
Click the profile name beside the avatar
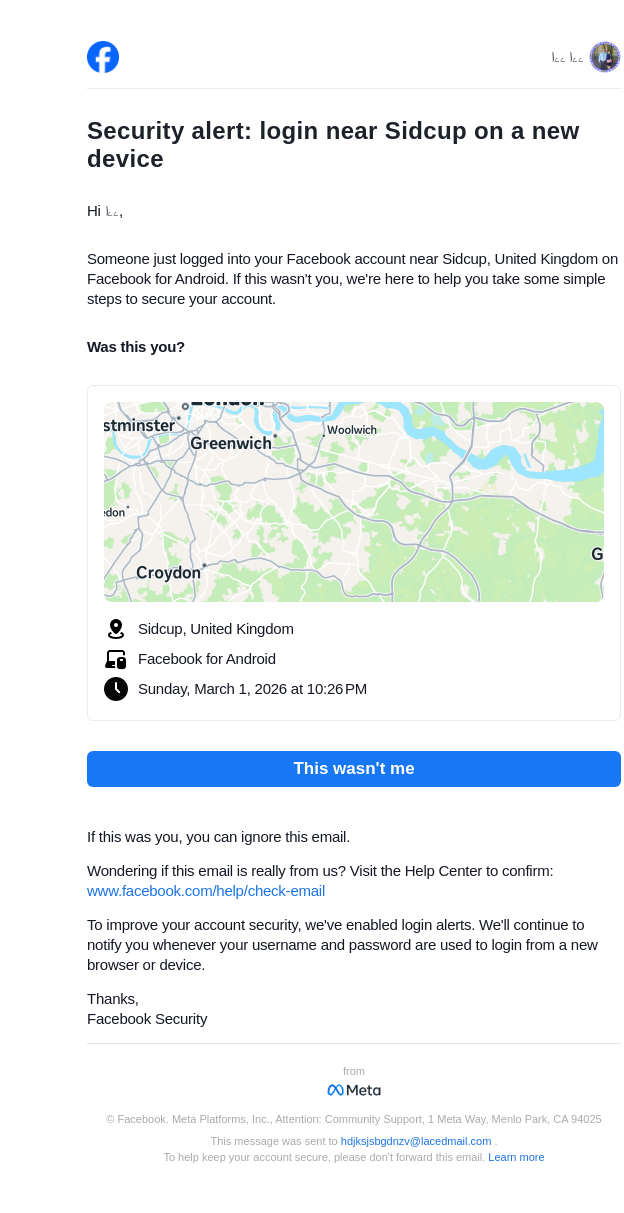coord(567,58)
